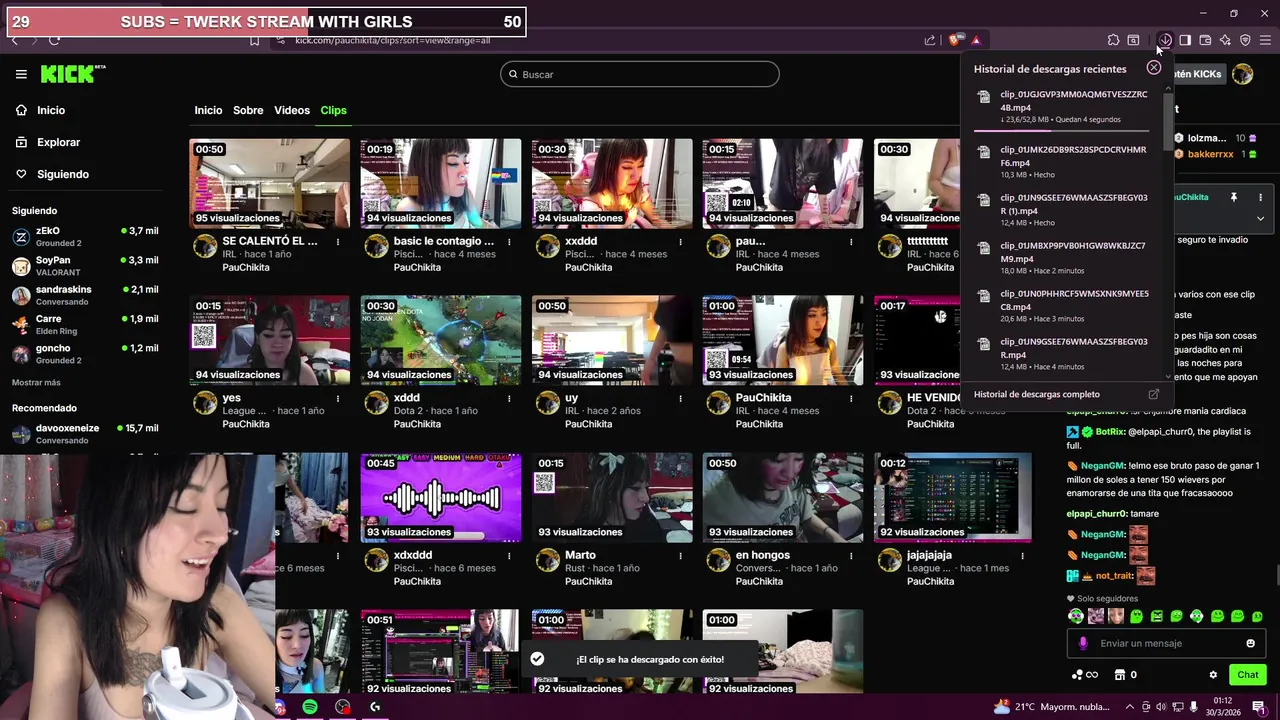Open the browser main menu

[1265, 40]
